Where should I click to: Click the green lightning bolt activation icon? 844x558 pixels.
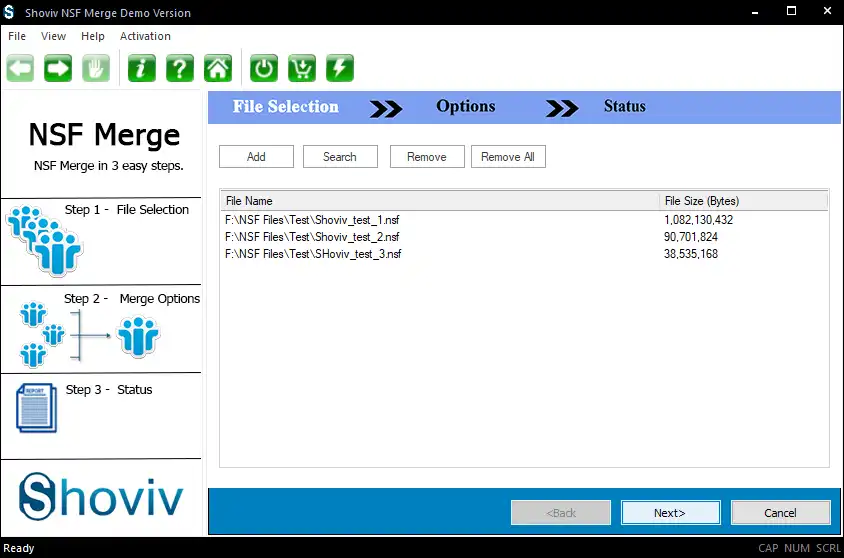click(340, 68)
